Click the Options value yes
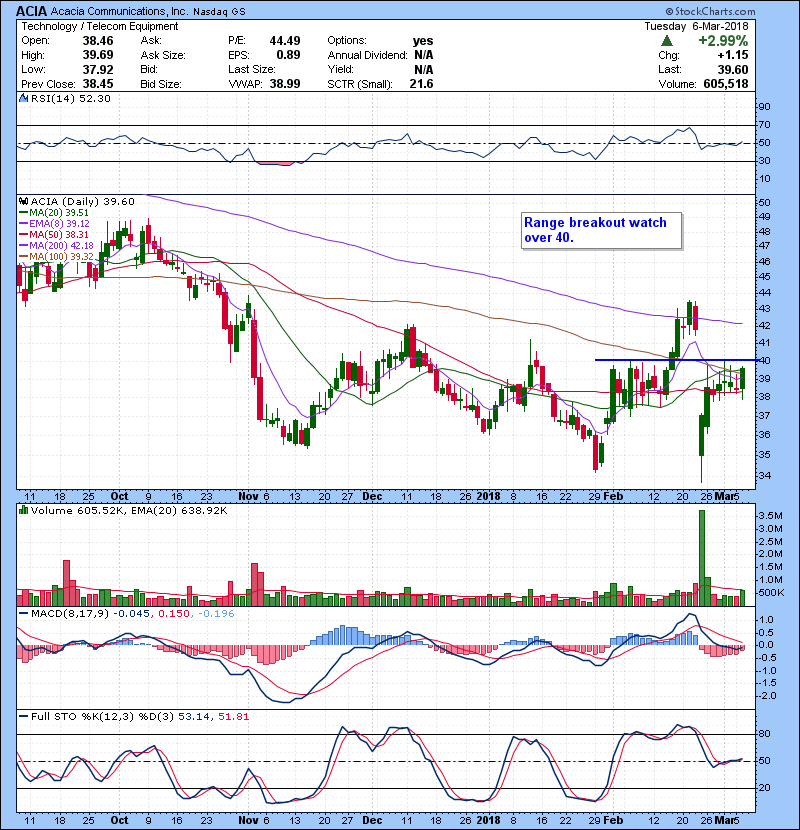This screenshot has width=800, height=830. click(423, 41)
